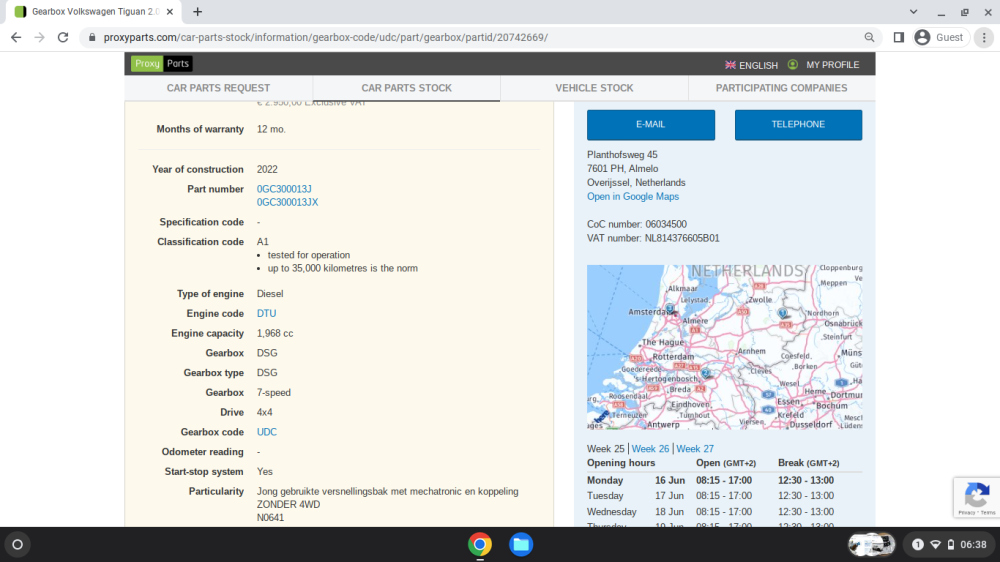
Task: Open Wi-Fi status in system tray
Action: click(935, 545)
